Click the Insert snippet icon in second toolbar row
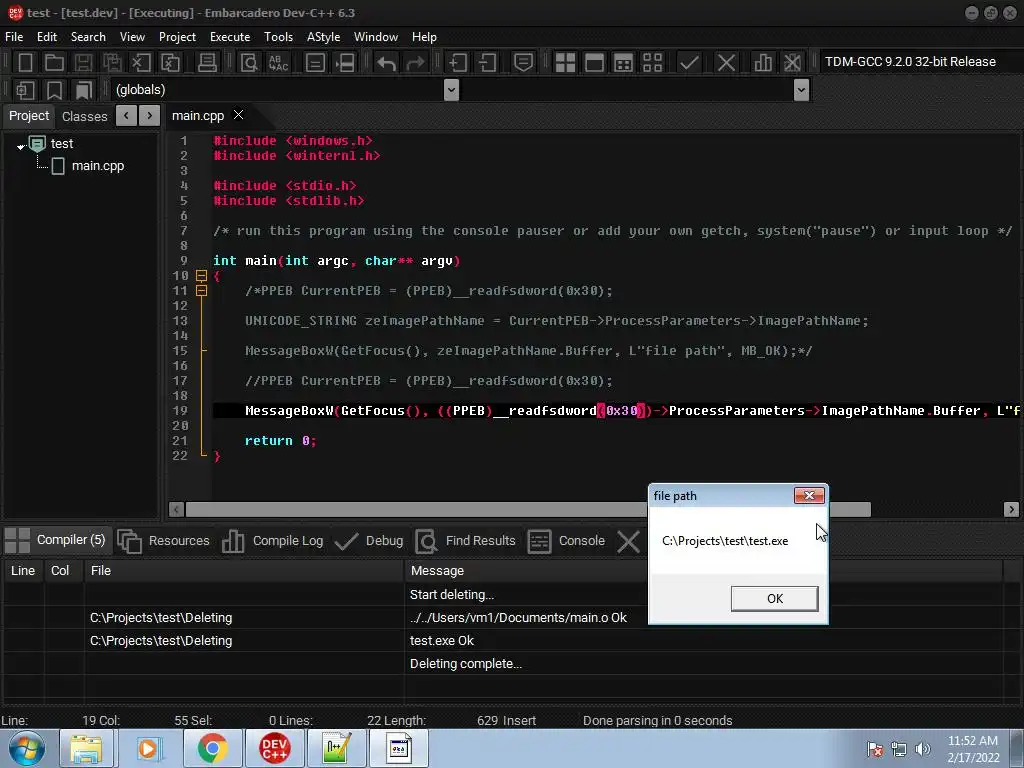 pos(25,89)
